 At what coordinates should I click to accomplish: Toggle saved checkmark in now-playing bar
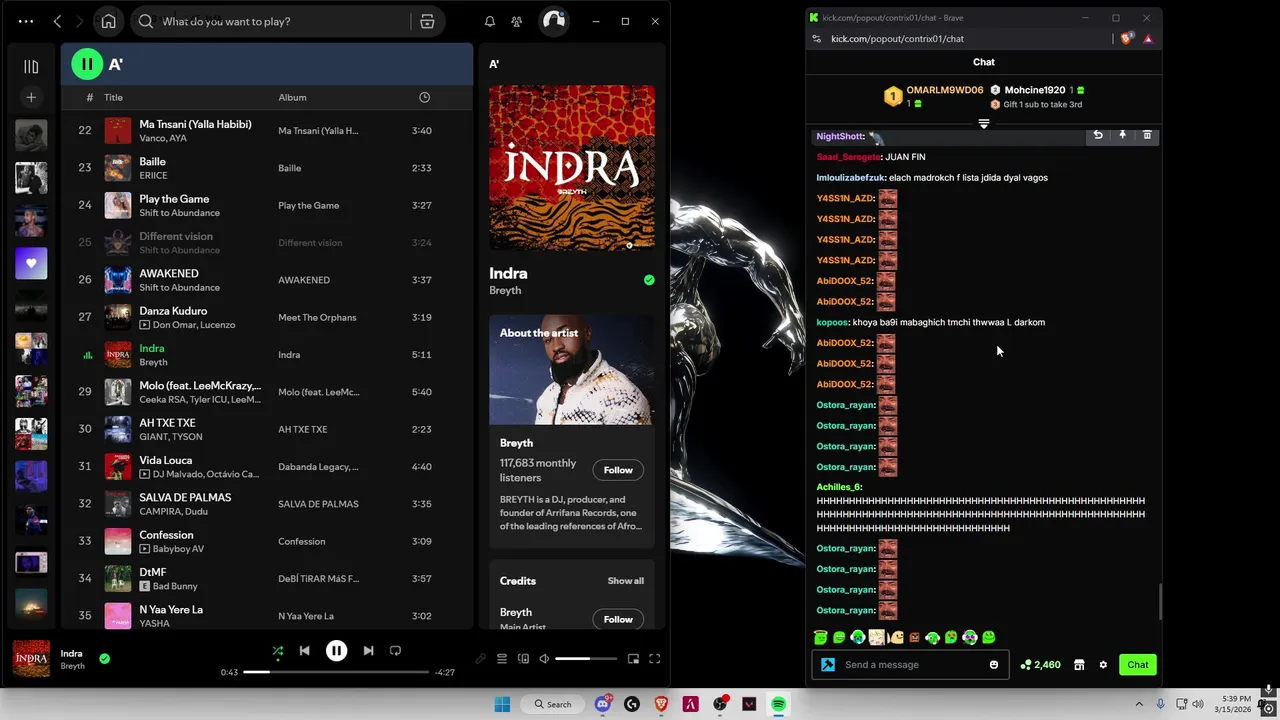coord(104,658)
